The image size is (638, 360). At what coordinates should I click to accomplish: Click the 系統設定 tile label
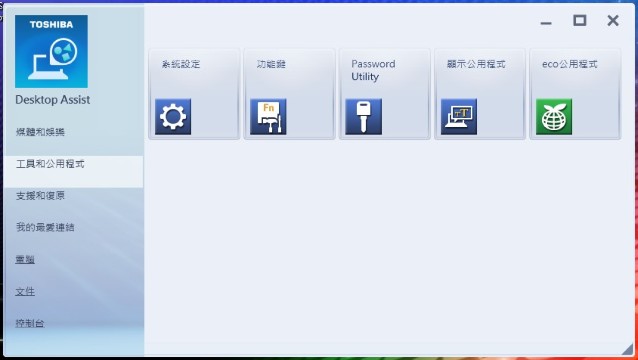coord(181,64)
